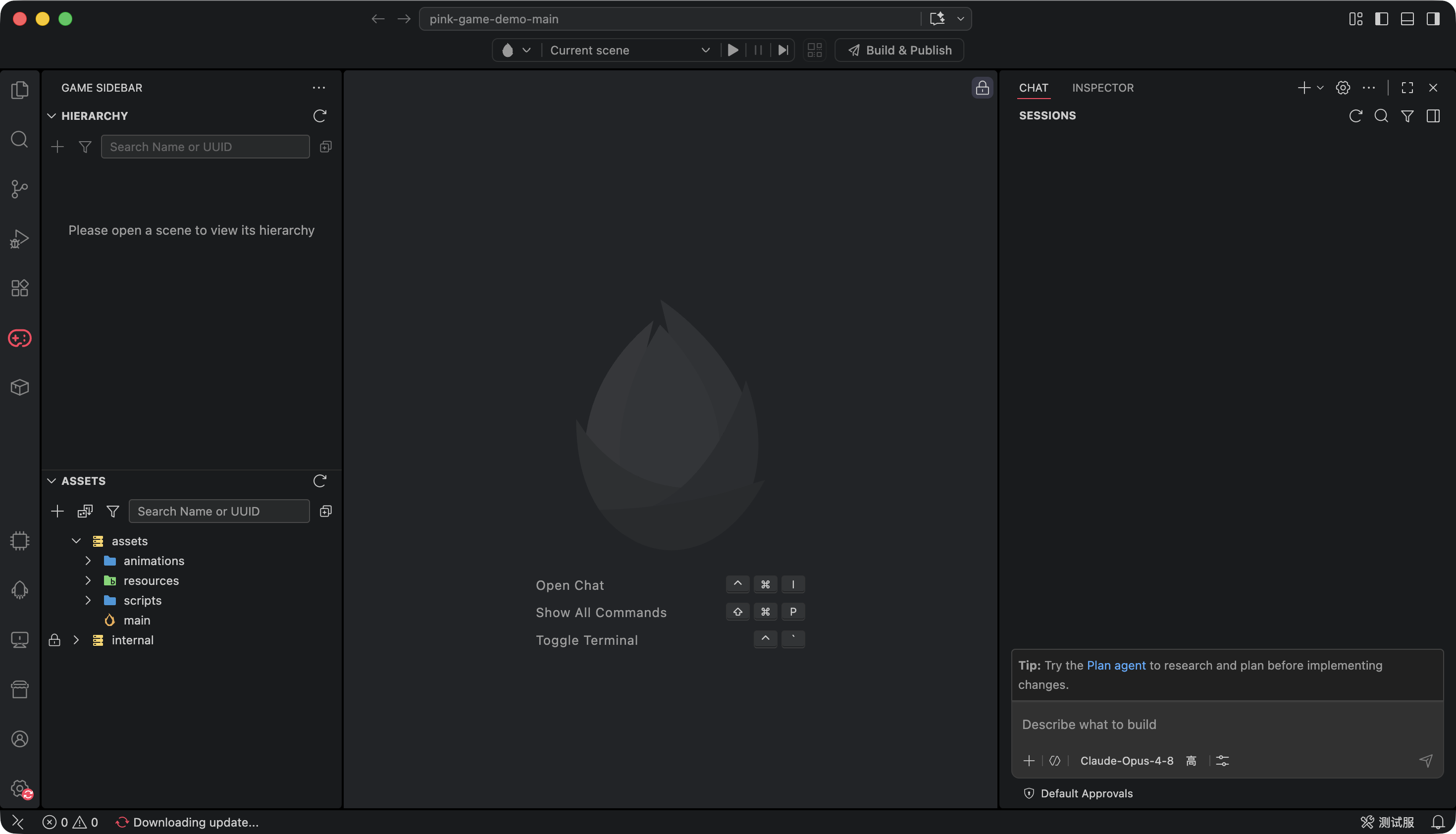The image size is (1456, 834).
Task: Click the chat settings gear icon
Action: point(1343,88)
